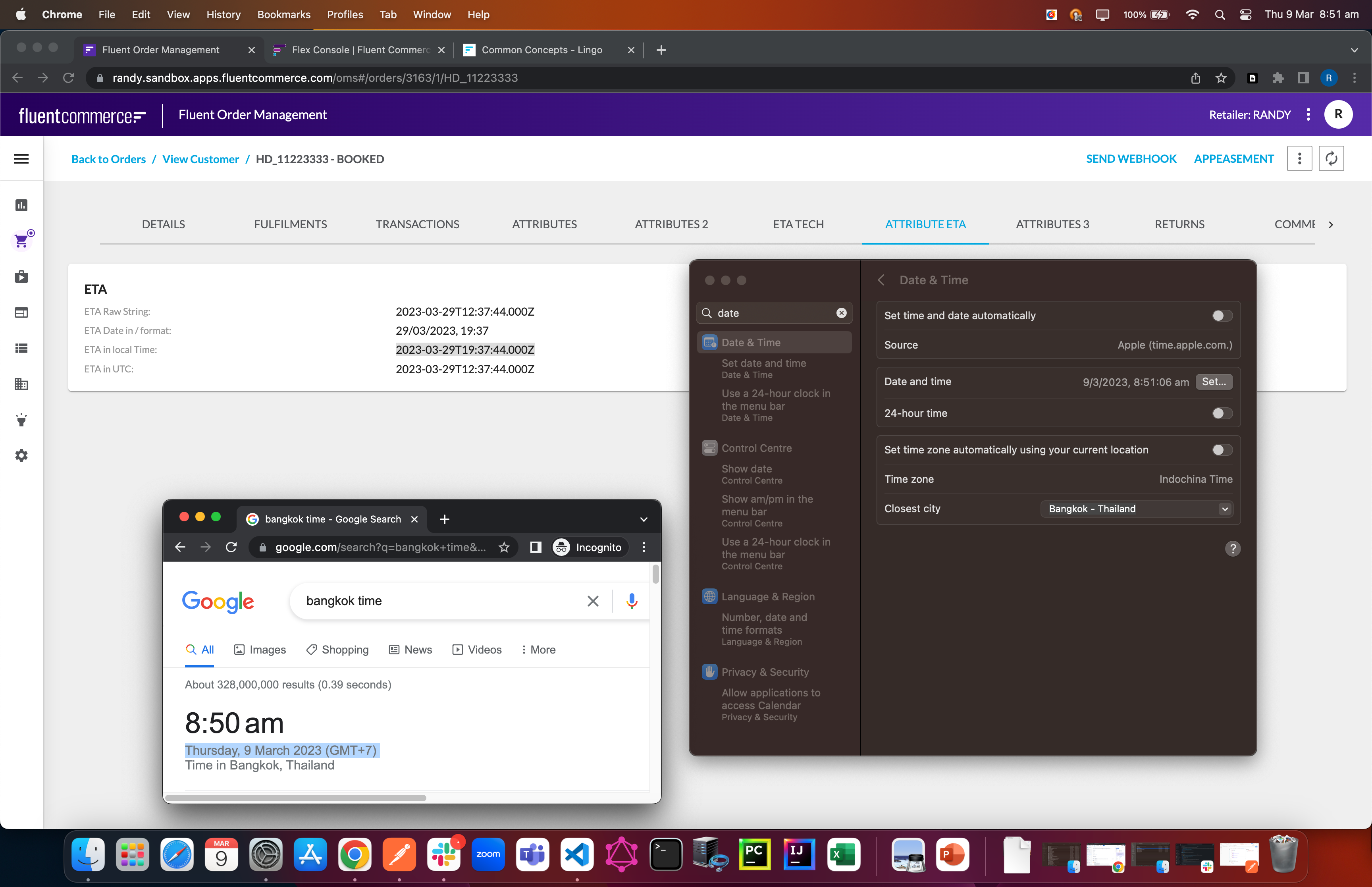Open the settings gear in sidebar
The height and width of the screenshot is (887, 1372).
[x=21, y=455]
